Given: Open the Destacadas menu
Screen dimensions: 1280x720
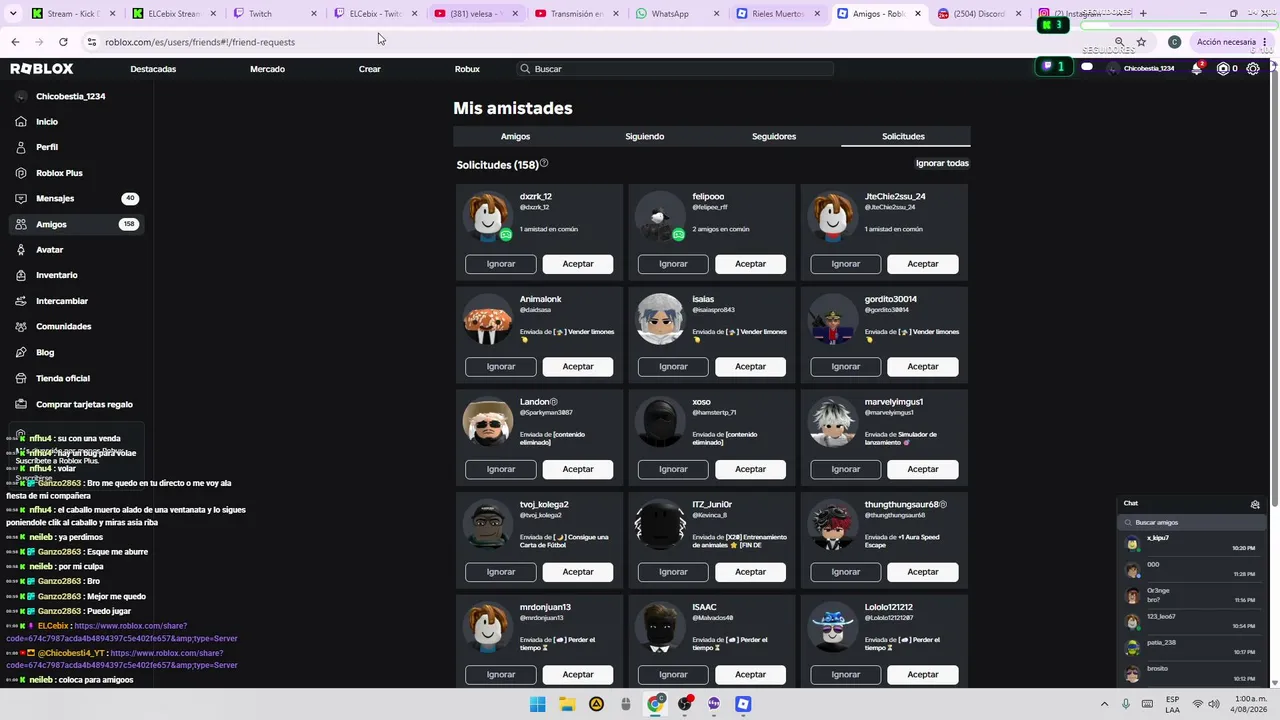Looking at the screenshot, I should (x=153, y=69).
